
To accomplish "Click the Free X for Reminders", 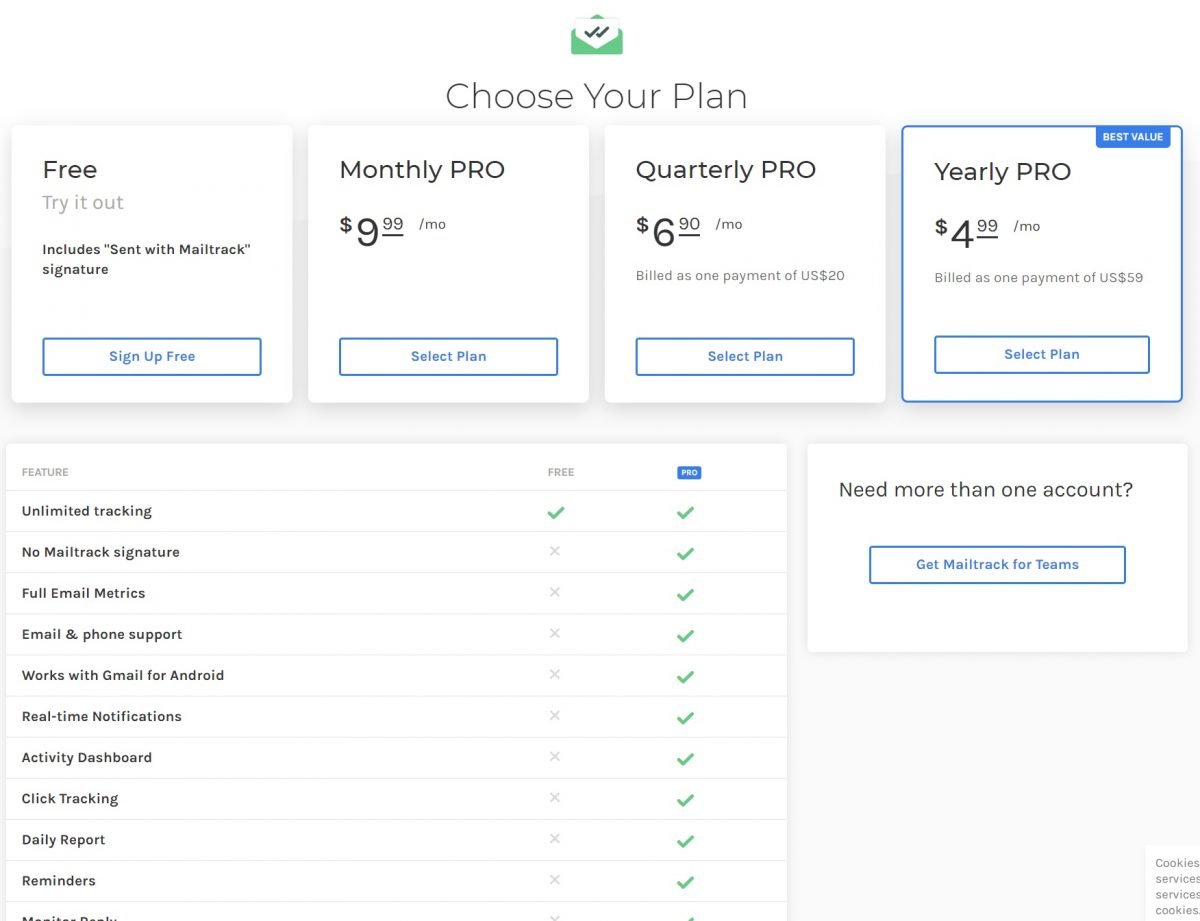I will point(555,880).
